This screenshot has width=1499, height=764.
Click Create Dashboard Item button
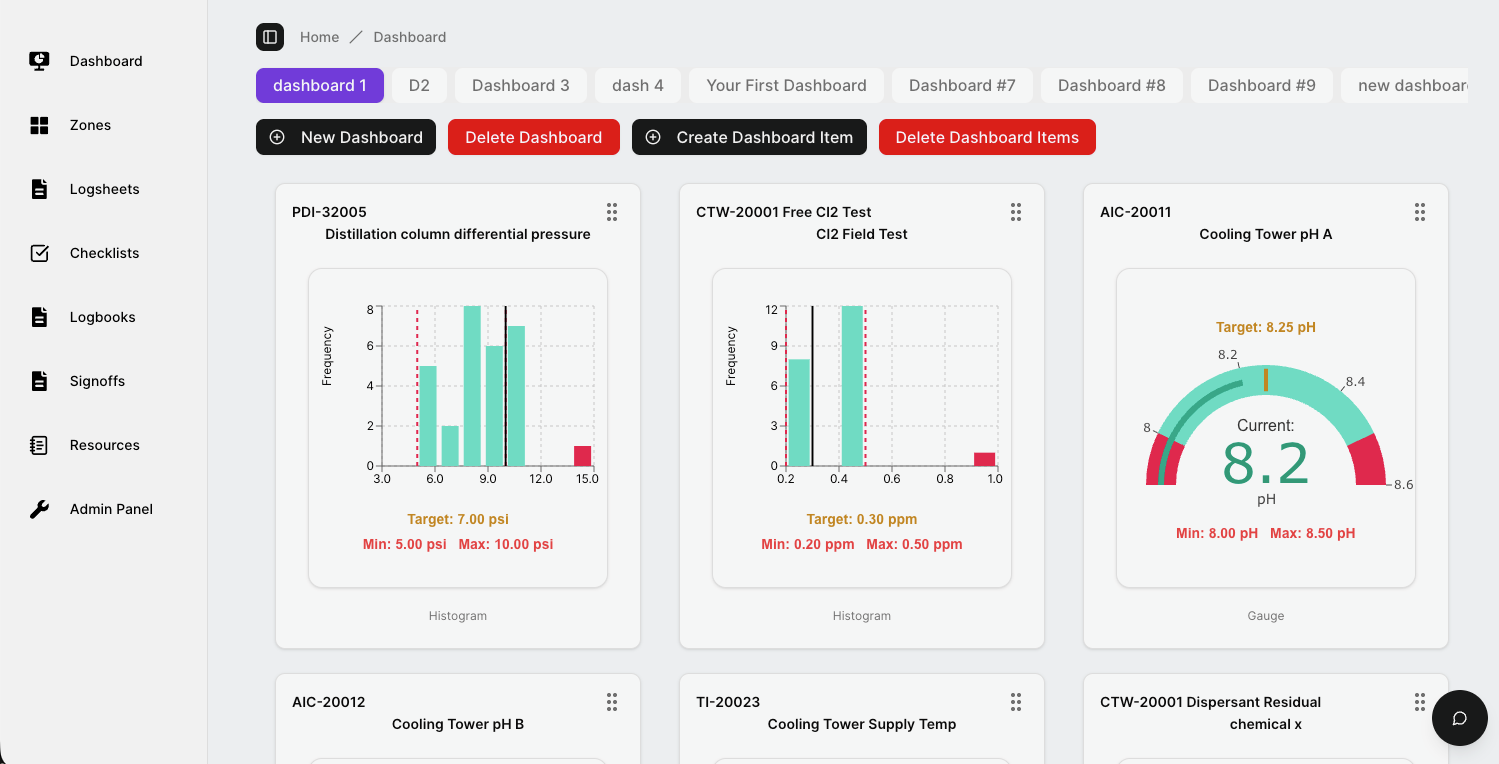pos(751,137)
